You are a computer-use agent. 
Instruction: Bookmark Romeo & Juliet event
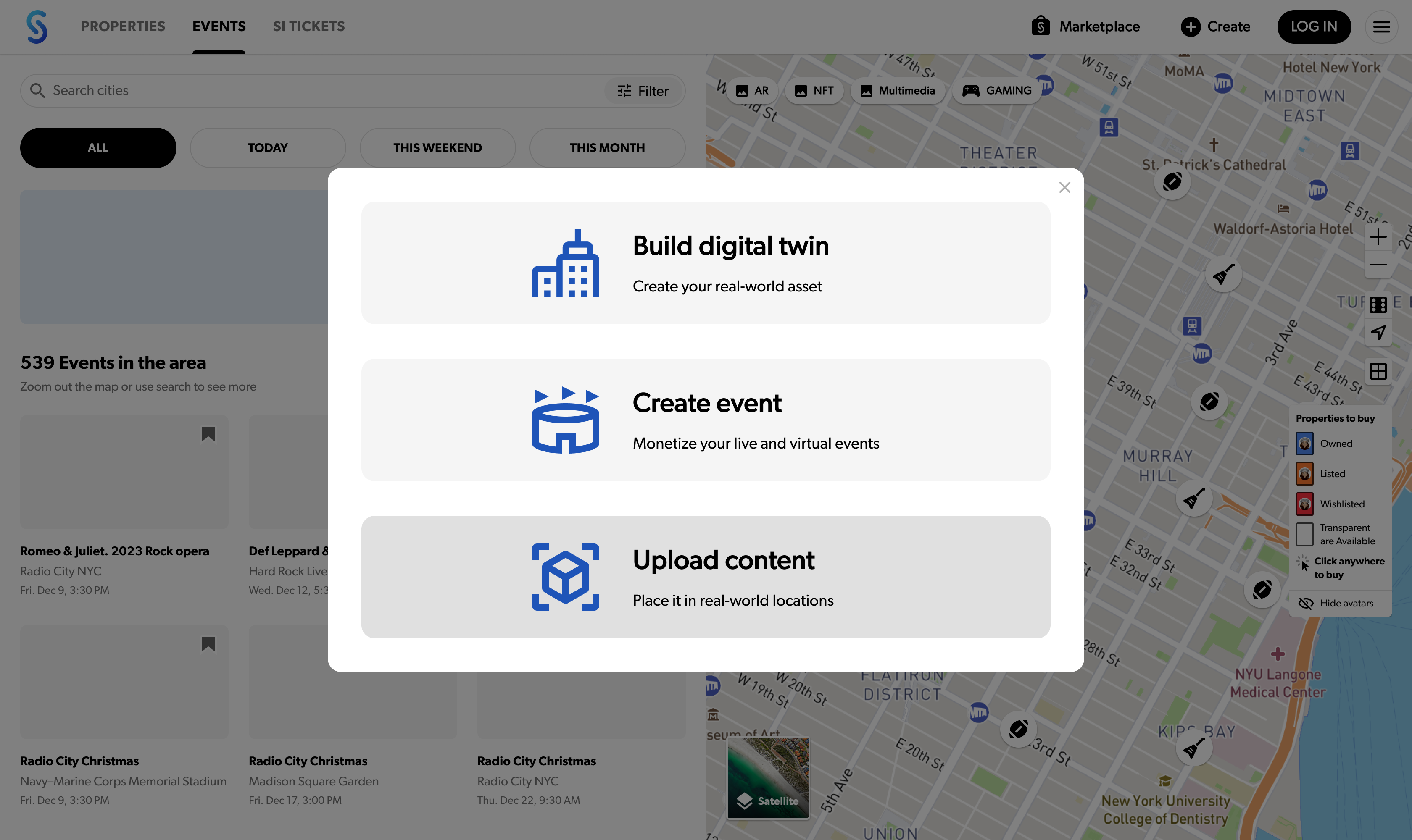click(x=208, y=434)
